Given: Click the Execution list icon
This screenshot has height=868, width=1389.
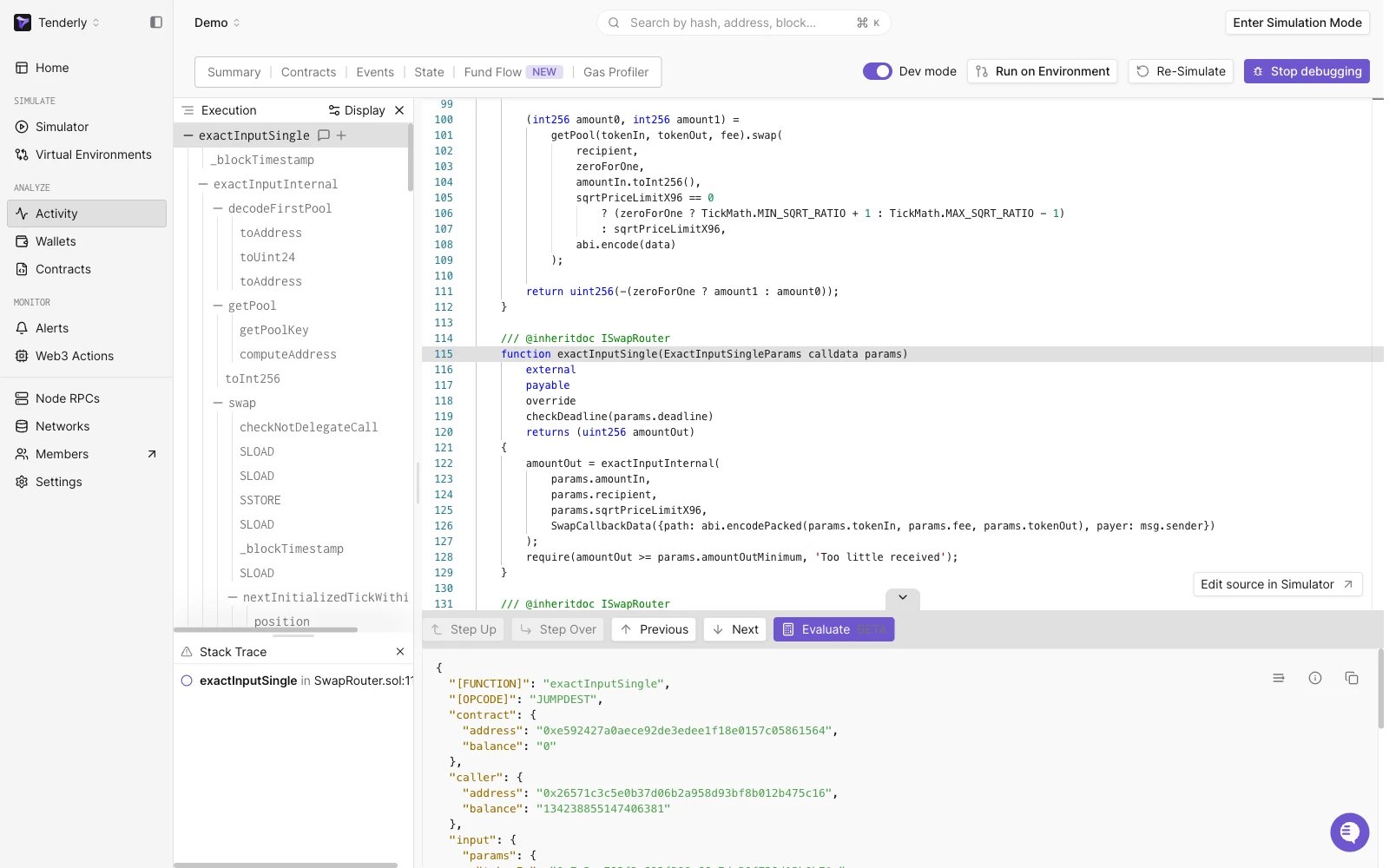Looking at the screenshot, I should click(188, 110).
